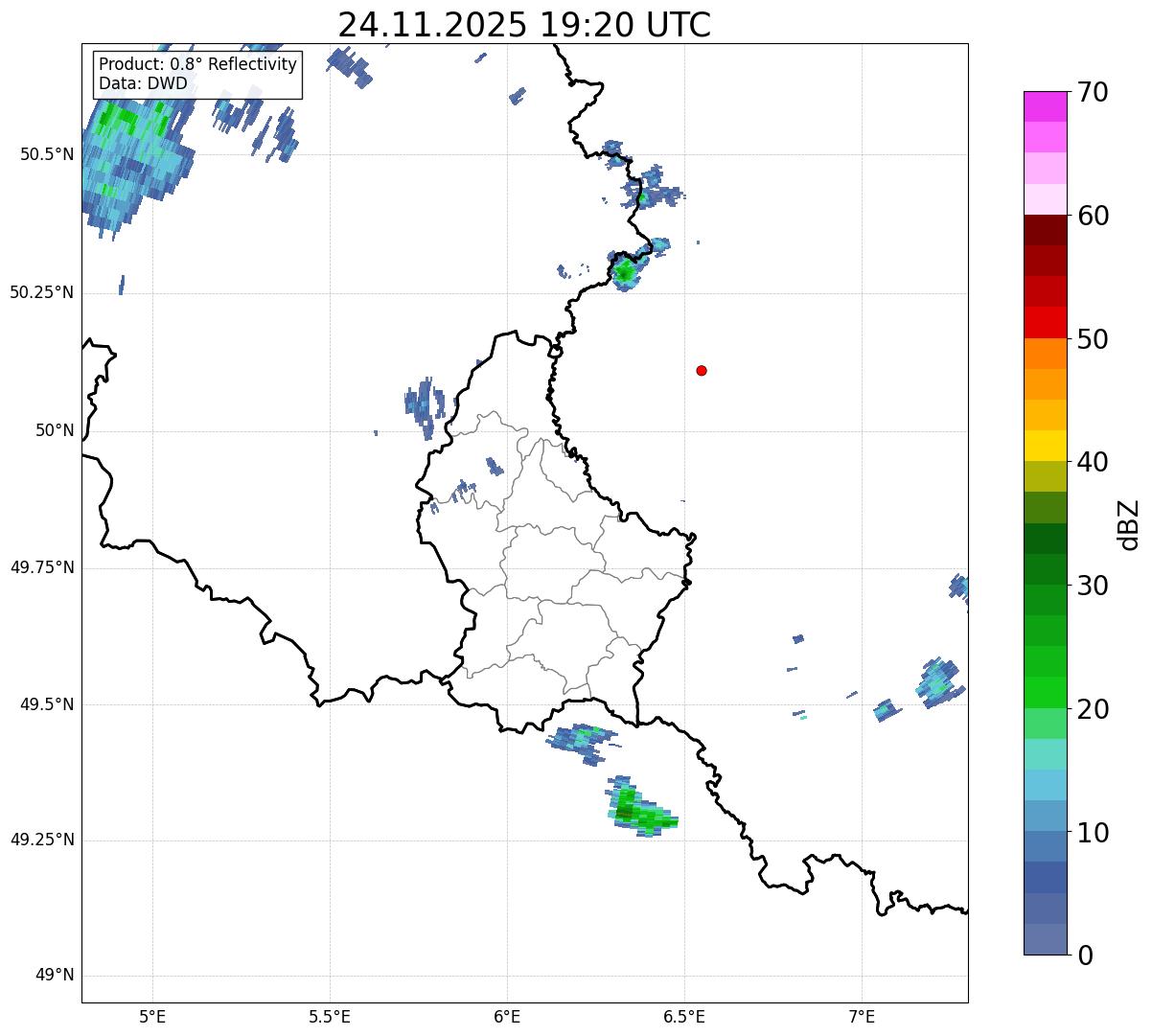
Task: Click the red location marker dot
Action: pos(702,370)
